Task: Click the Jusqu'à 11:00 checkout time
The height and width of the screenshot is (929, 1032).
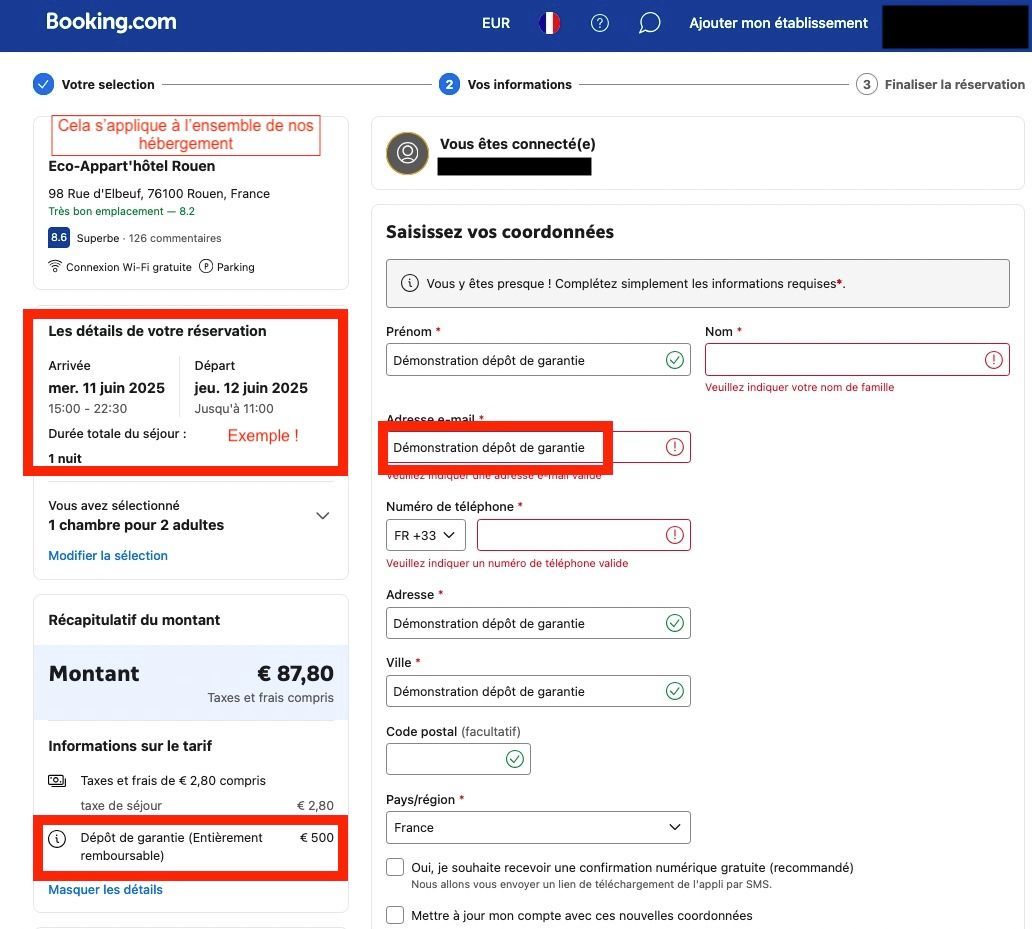Action: 234,409
